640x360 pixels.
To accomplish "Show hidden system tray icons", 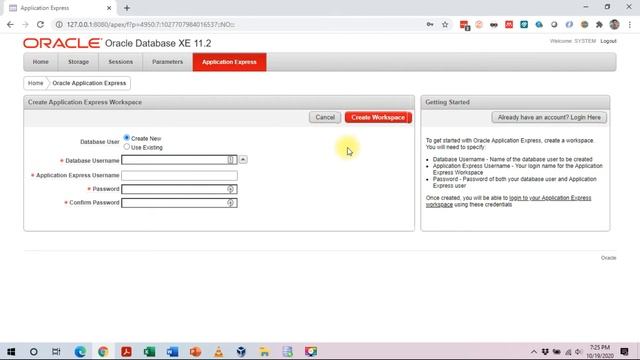I will tap(533, 352).
